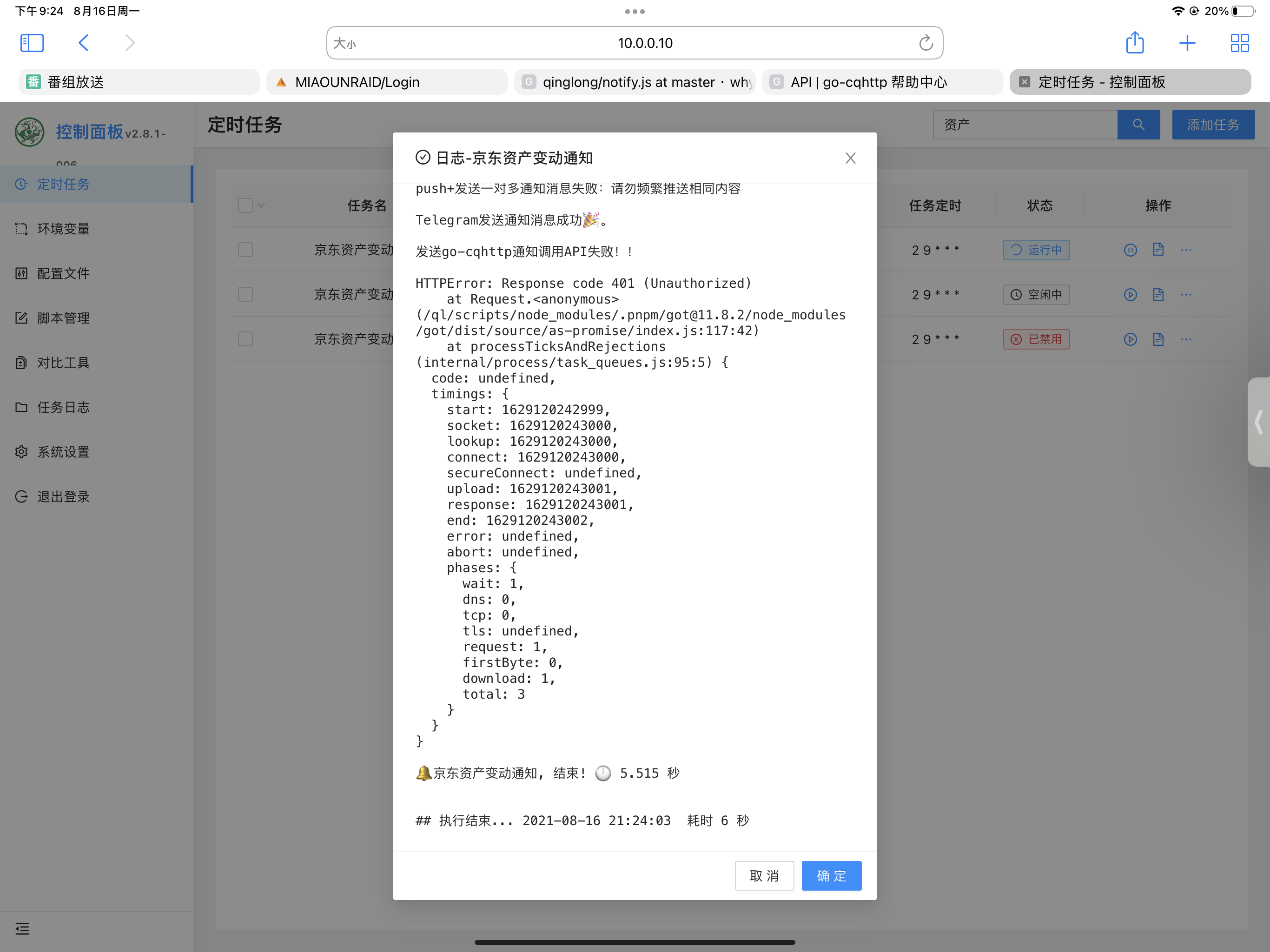
Task: Open a new tab with the plus icon
Action: pos(1187,43)
